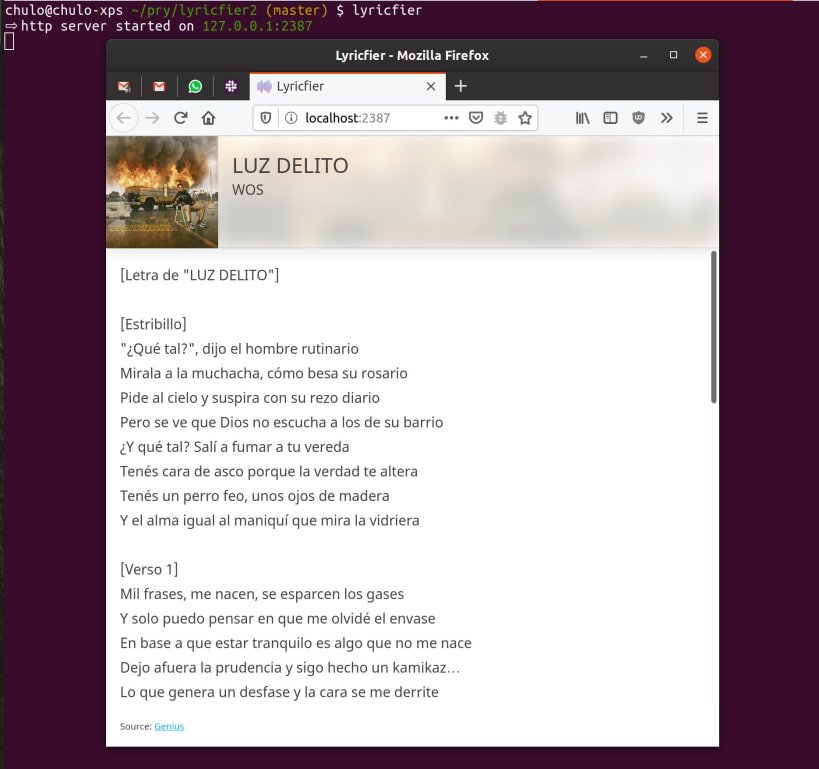Open the Firefox hamburger menu
This screenshot has width=819, height=769.
(703, 118)
